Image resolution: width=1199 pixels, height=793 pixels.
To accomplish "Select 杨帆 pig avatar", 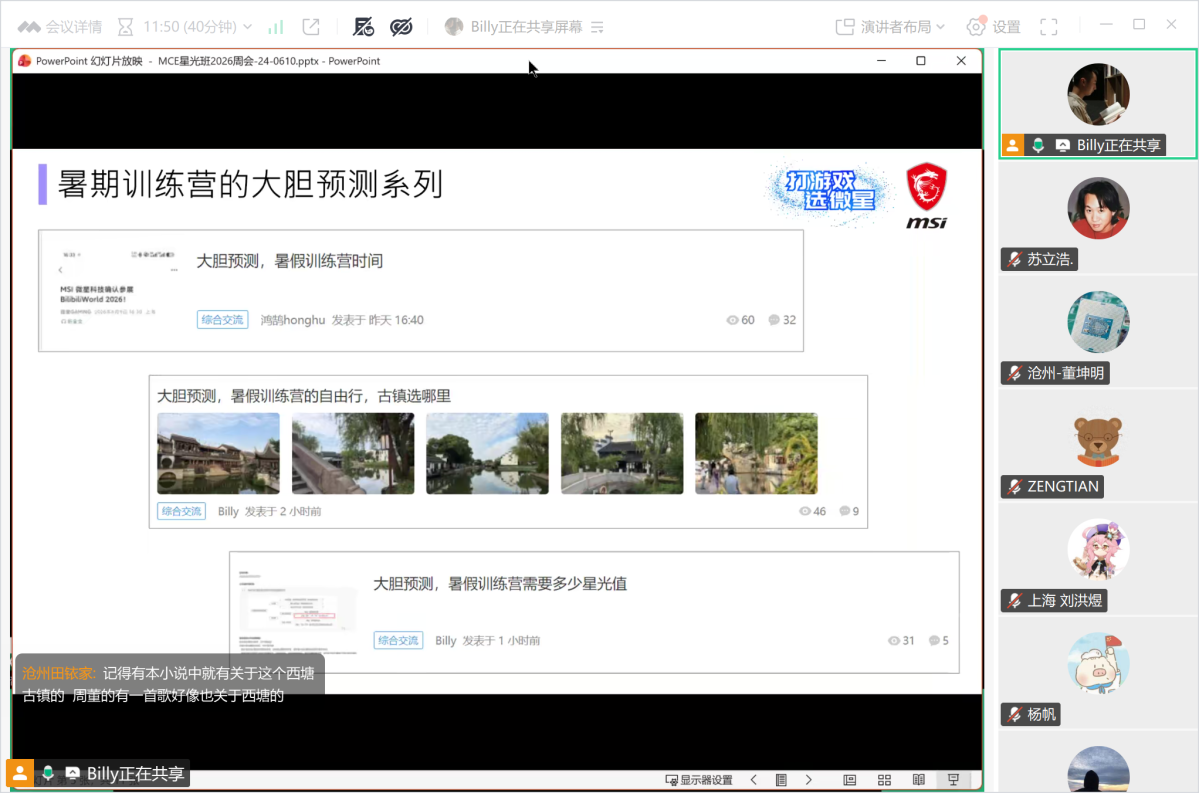I will tap(1098, 663).
